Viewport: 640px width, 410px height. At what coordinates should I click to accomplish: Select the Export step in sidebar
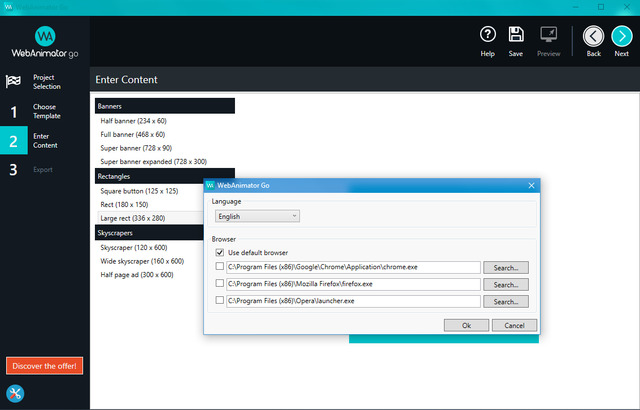(x=43, y=169)
